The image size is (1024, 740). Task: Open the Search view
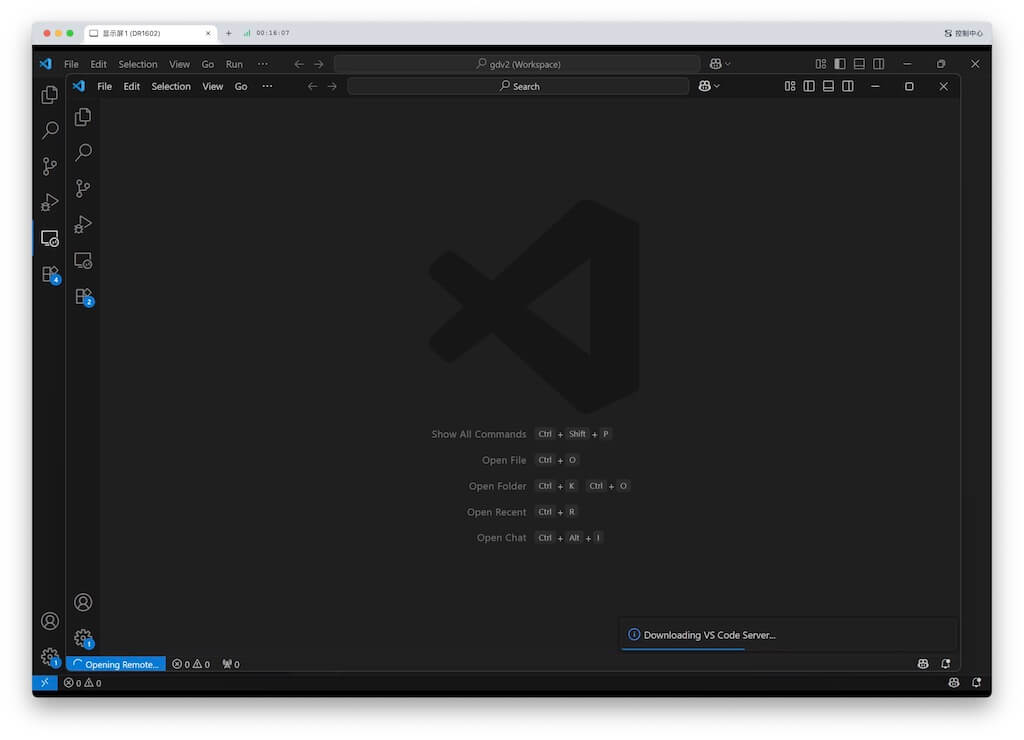pos(84,152)
